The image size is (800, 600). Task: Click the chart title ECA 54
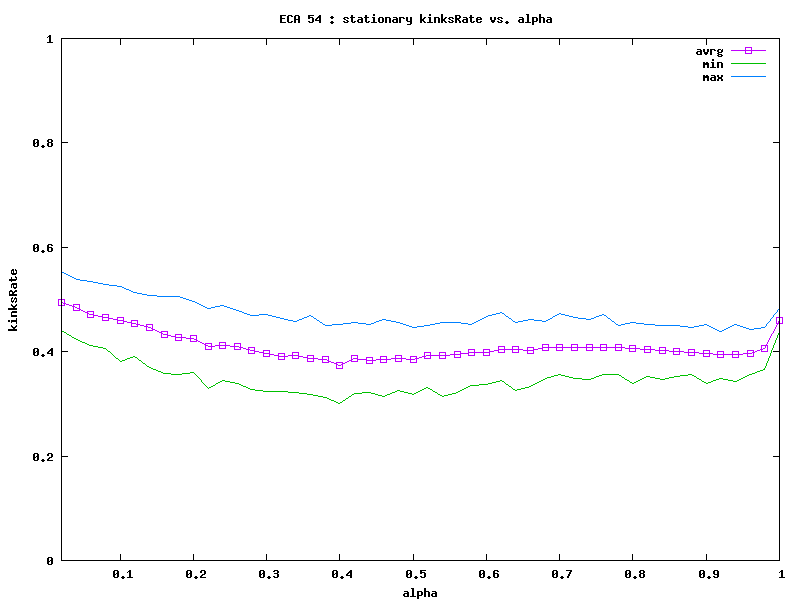click(415, 19)
